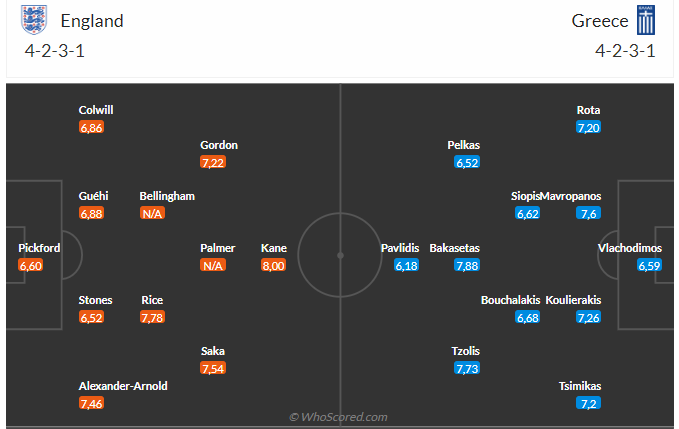The width and height of the screenshot is (679, 429).
Task: Click England's 4-2-3-1 formation text
Action: point(55,50)
